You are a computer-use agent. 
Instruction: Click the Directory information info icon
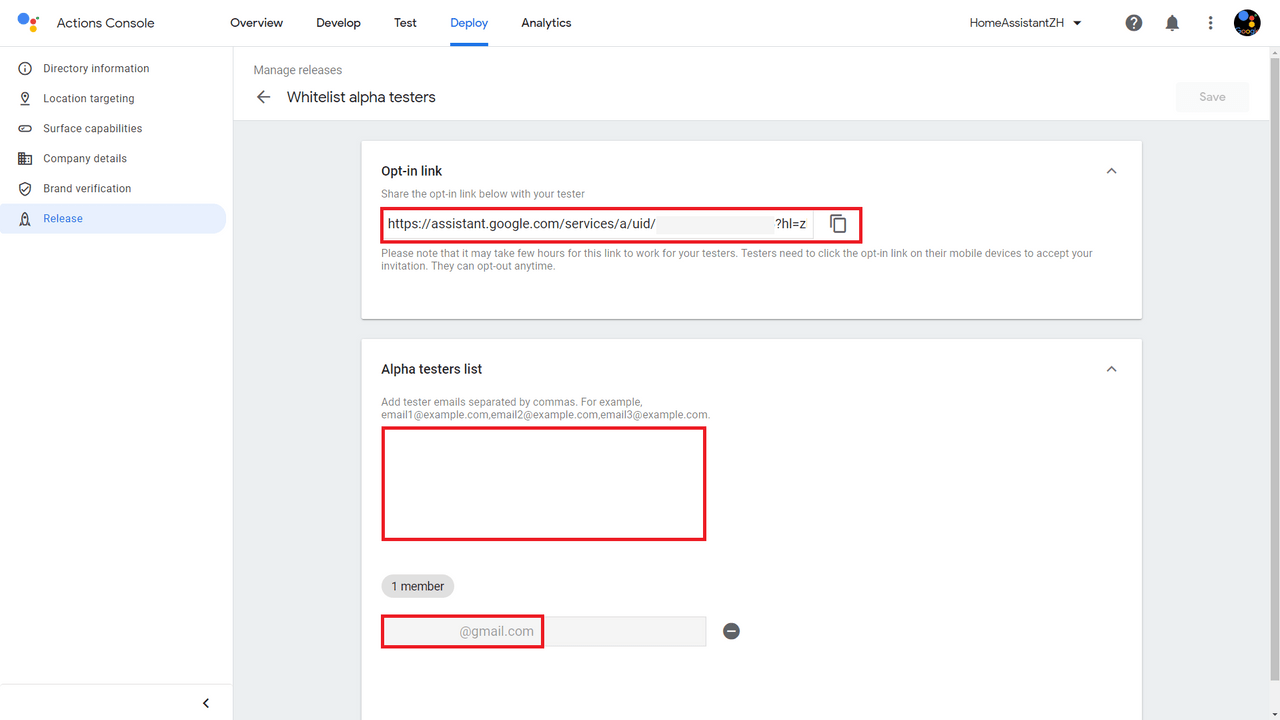[x=25, y=69]
